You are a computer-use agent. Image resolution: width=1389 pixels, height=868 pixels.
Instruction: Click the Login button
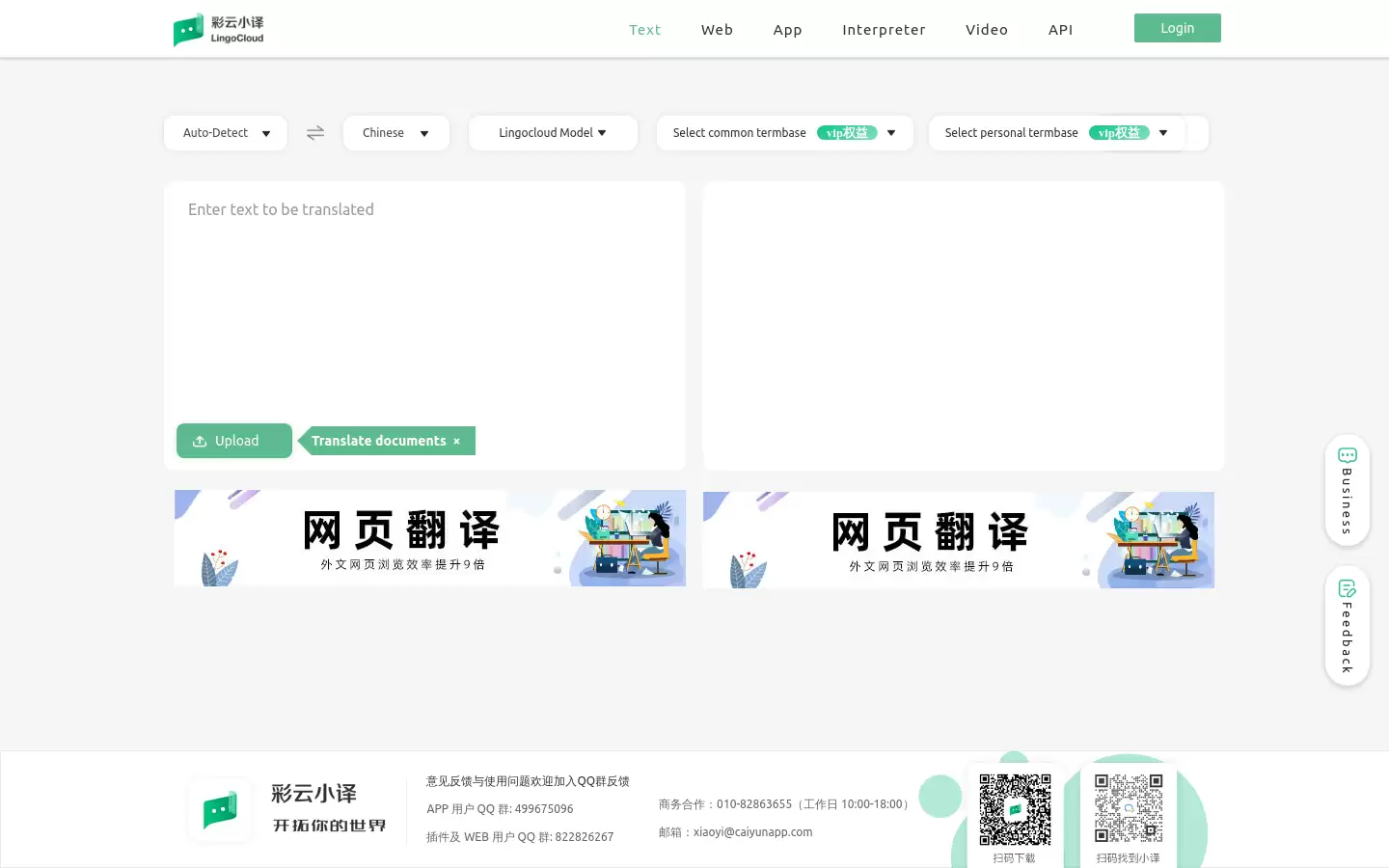pyautogui.click(x=1178, y=28)
